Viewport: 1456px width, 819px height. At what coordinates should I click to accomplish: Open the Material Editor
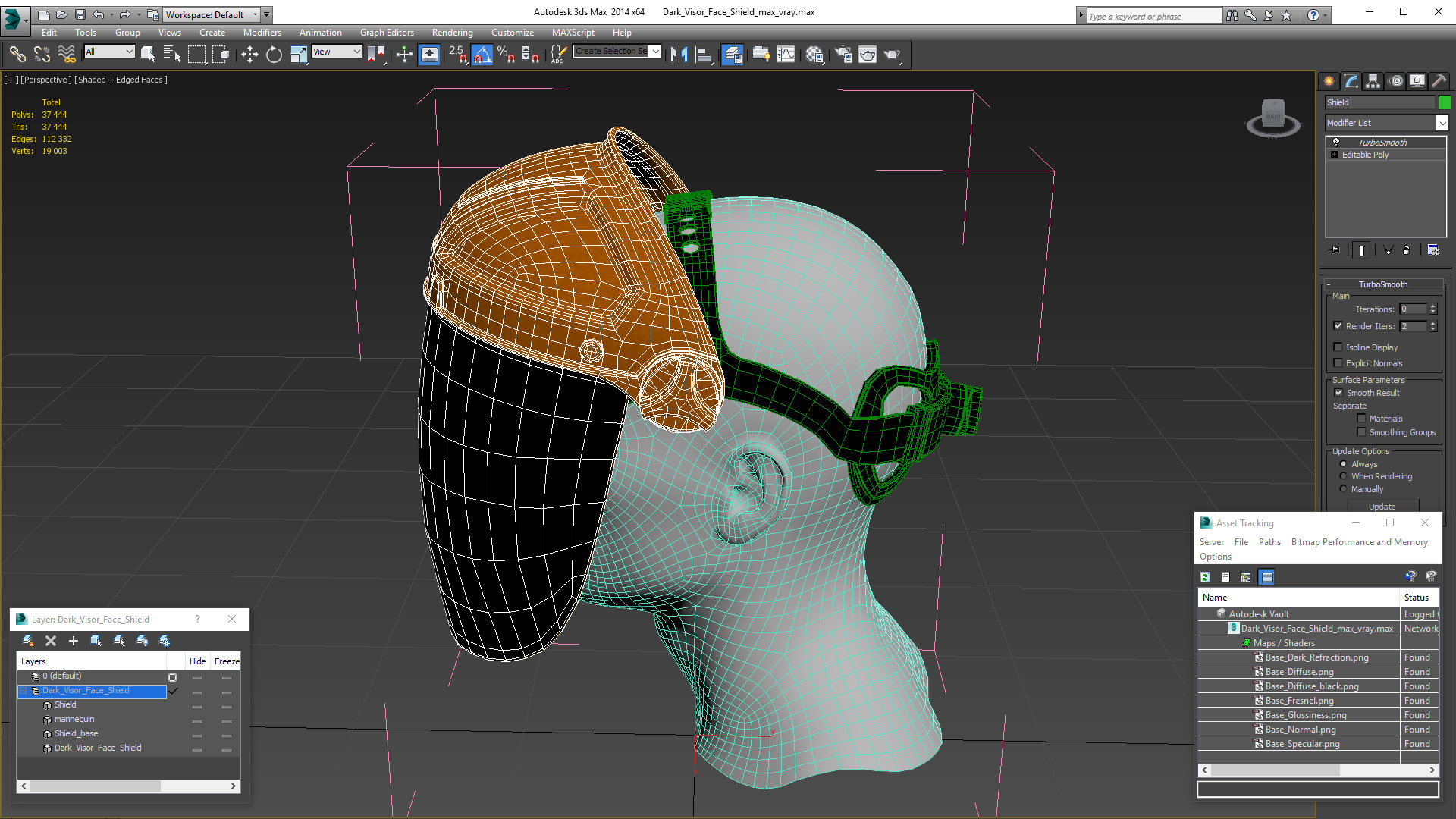[814, 54]
